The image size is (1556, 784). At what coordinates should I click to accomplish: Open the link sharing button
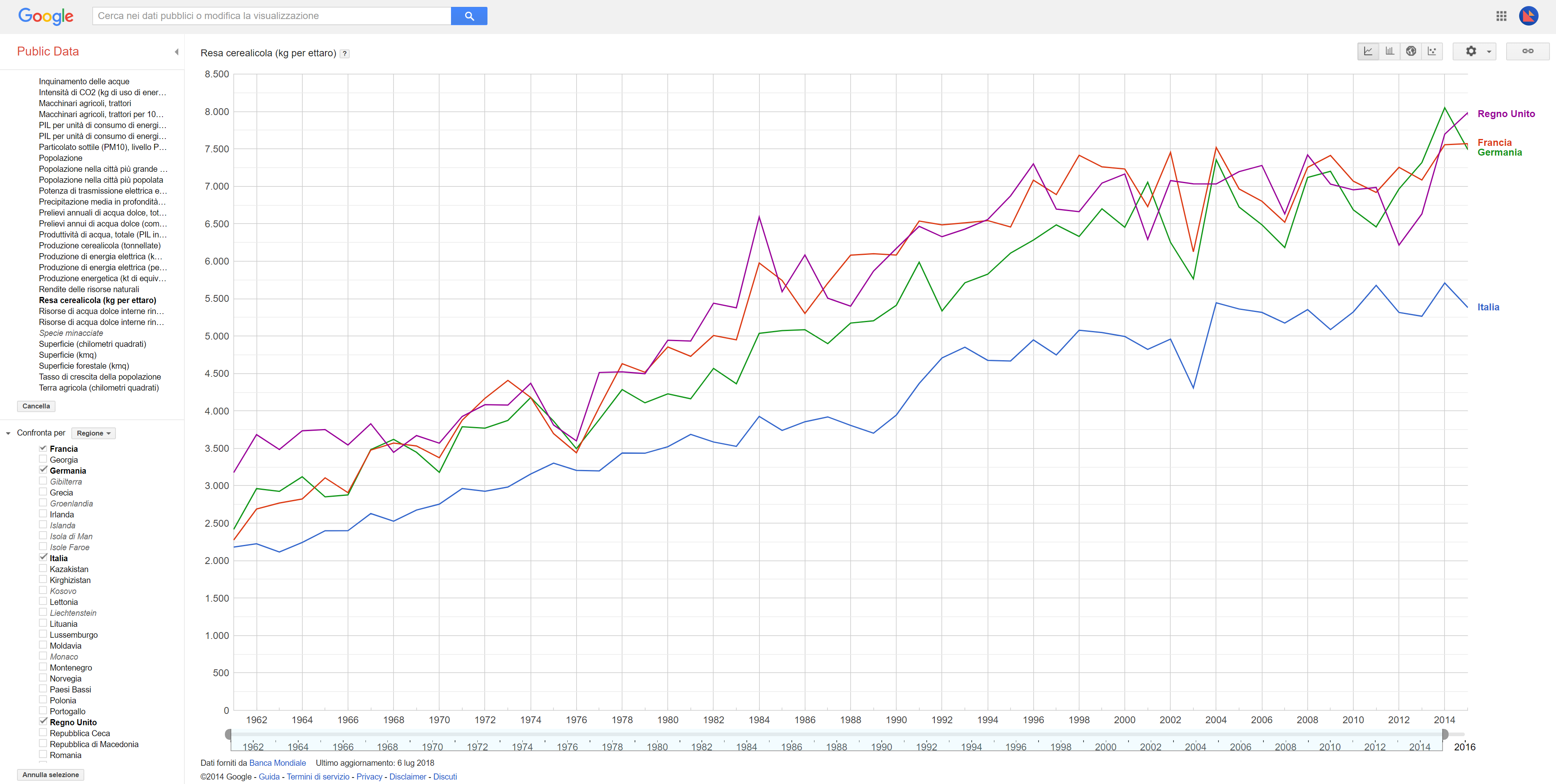pos(1528,51)
